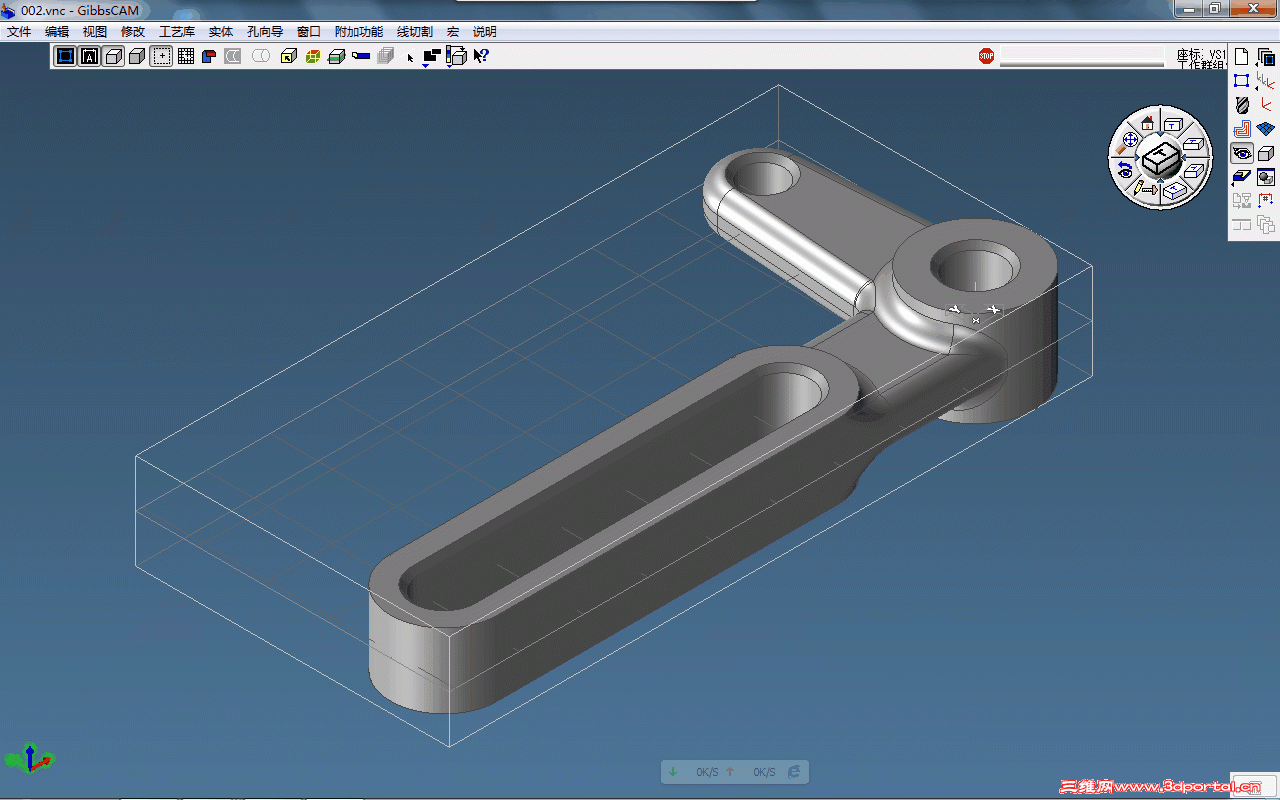Screen dimensions: 1280x800
Task: Open the cube with ruler dropdown tool
Action: [456, 57]
